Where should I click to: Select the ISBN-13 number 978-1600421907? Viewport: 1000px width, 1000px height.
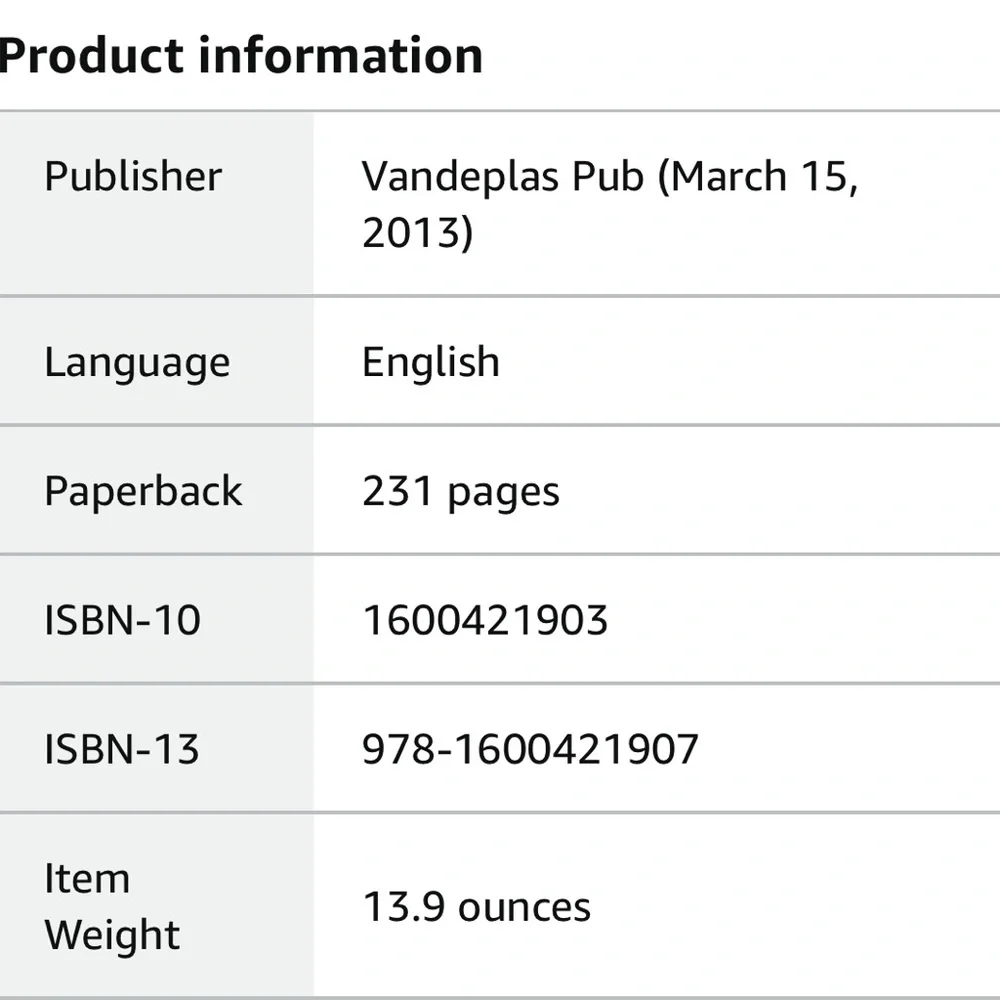[x=530, y=749]
